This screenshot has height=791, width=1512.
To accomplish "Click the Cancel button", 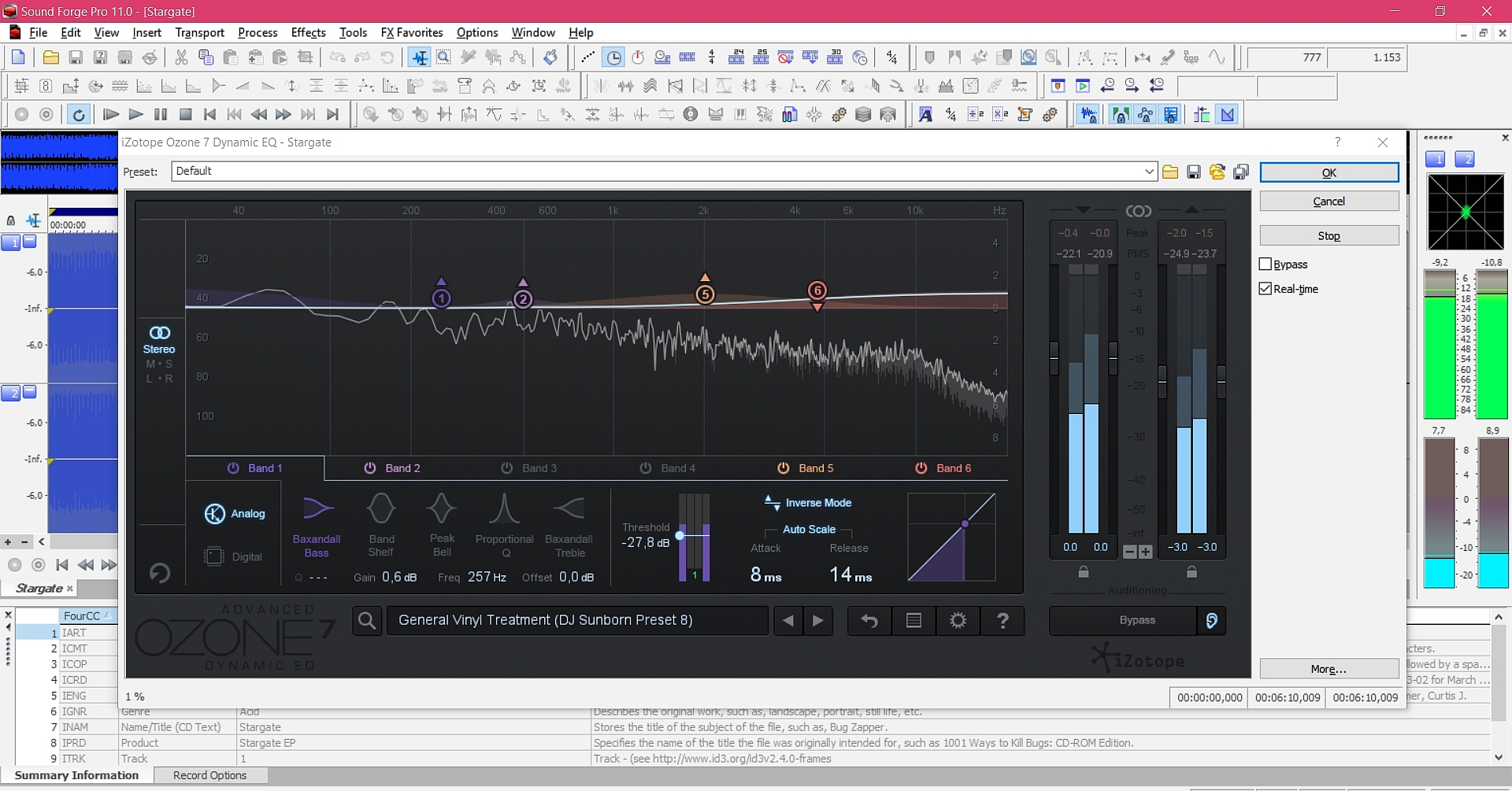I will click(1329, 201).
